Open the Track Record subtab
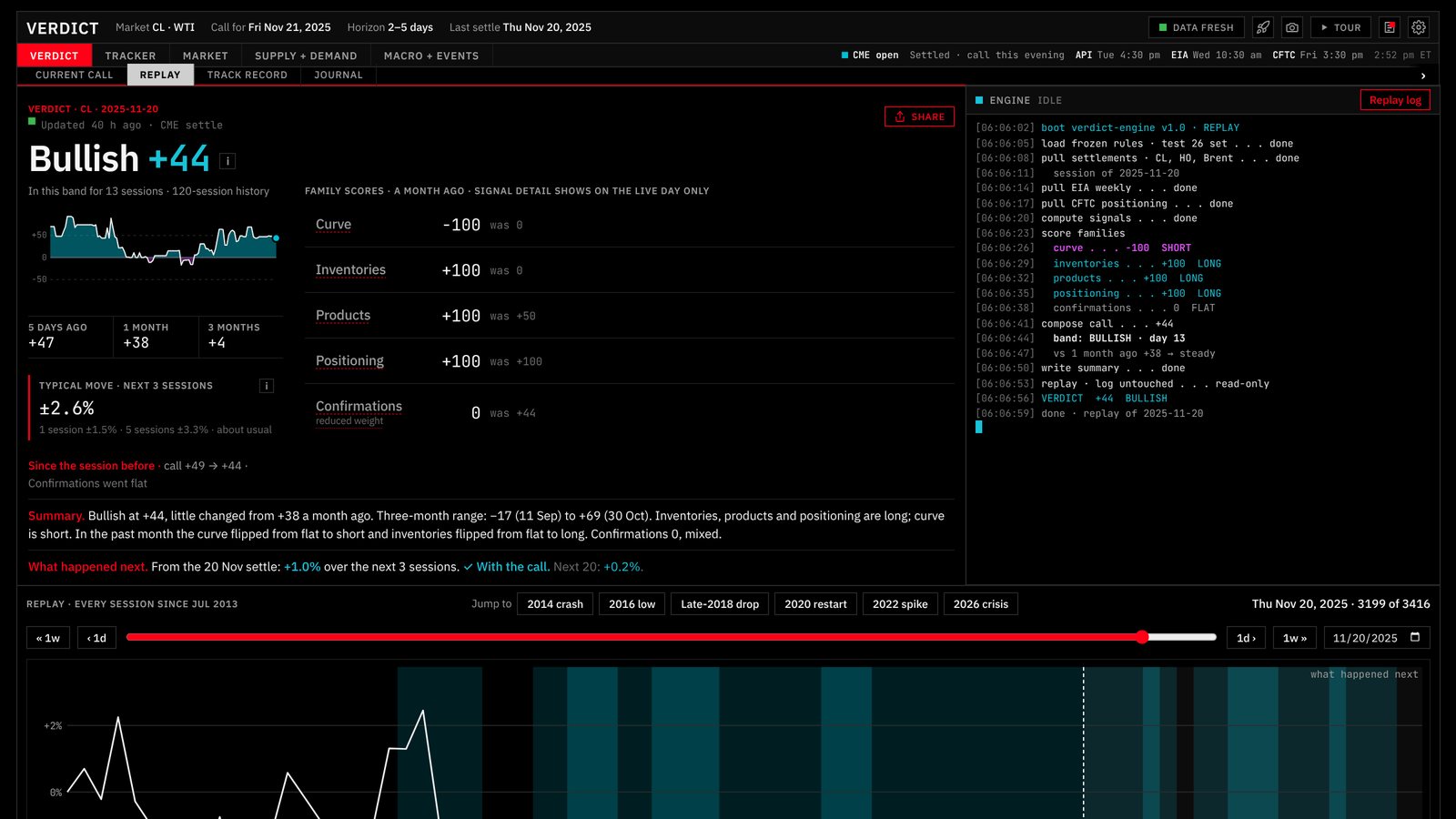 [248, 75]
